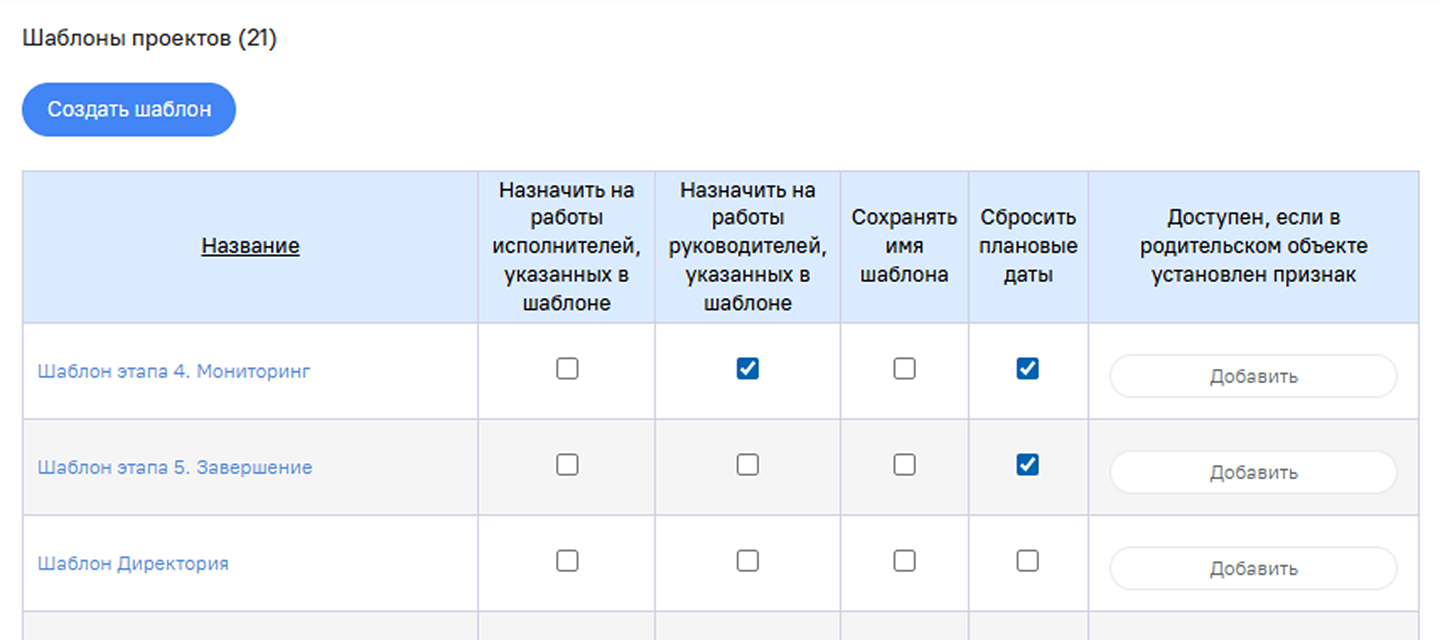Enable "Сохранять имя шаблона" for Шаблон Директория

pyautogui.click(x=904, y=561)
